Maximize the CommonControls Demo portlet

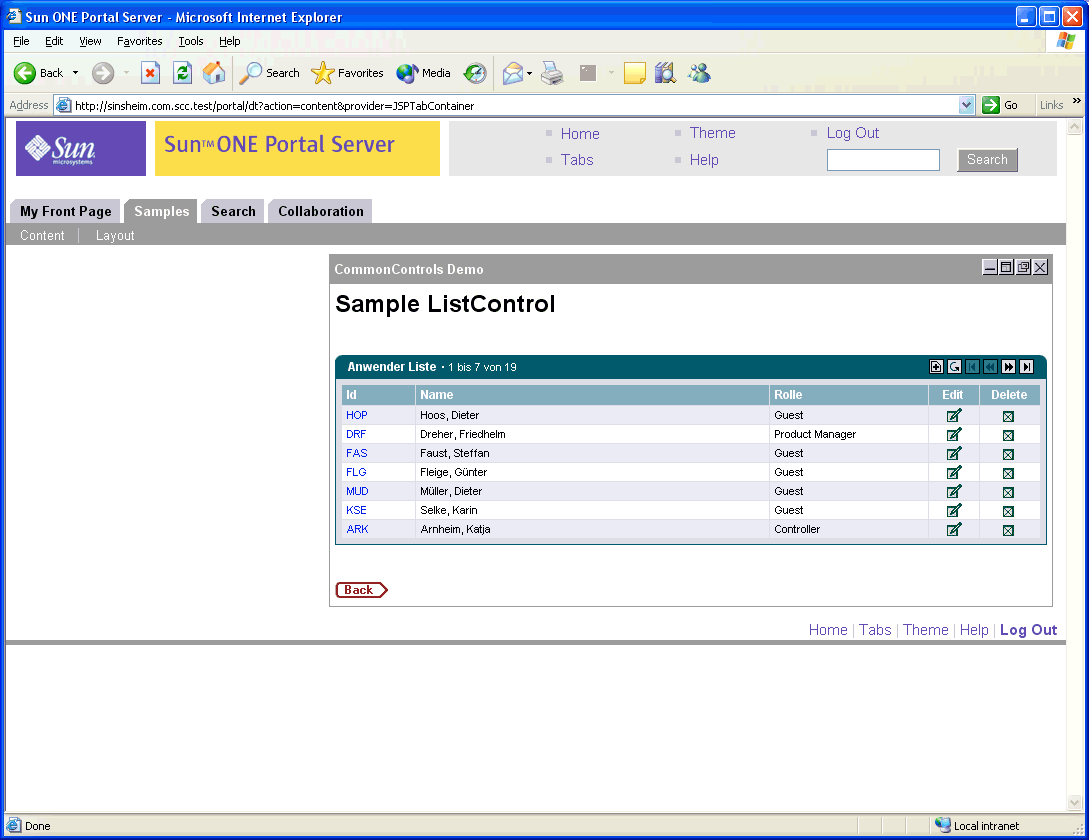(1006, 267)
